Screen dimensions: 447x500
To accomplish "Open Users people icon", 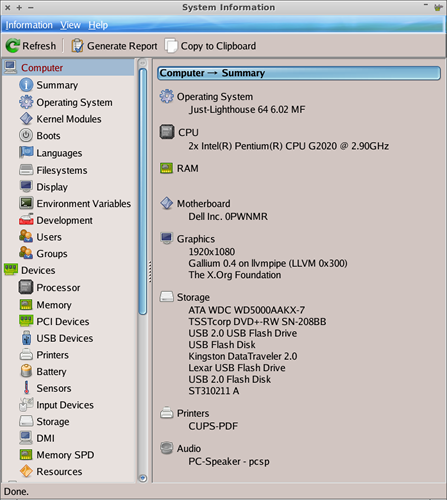I will click(x=26, y=236).
